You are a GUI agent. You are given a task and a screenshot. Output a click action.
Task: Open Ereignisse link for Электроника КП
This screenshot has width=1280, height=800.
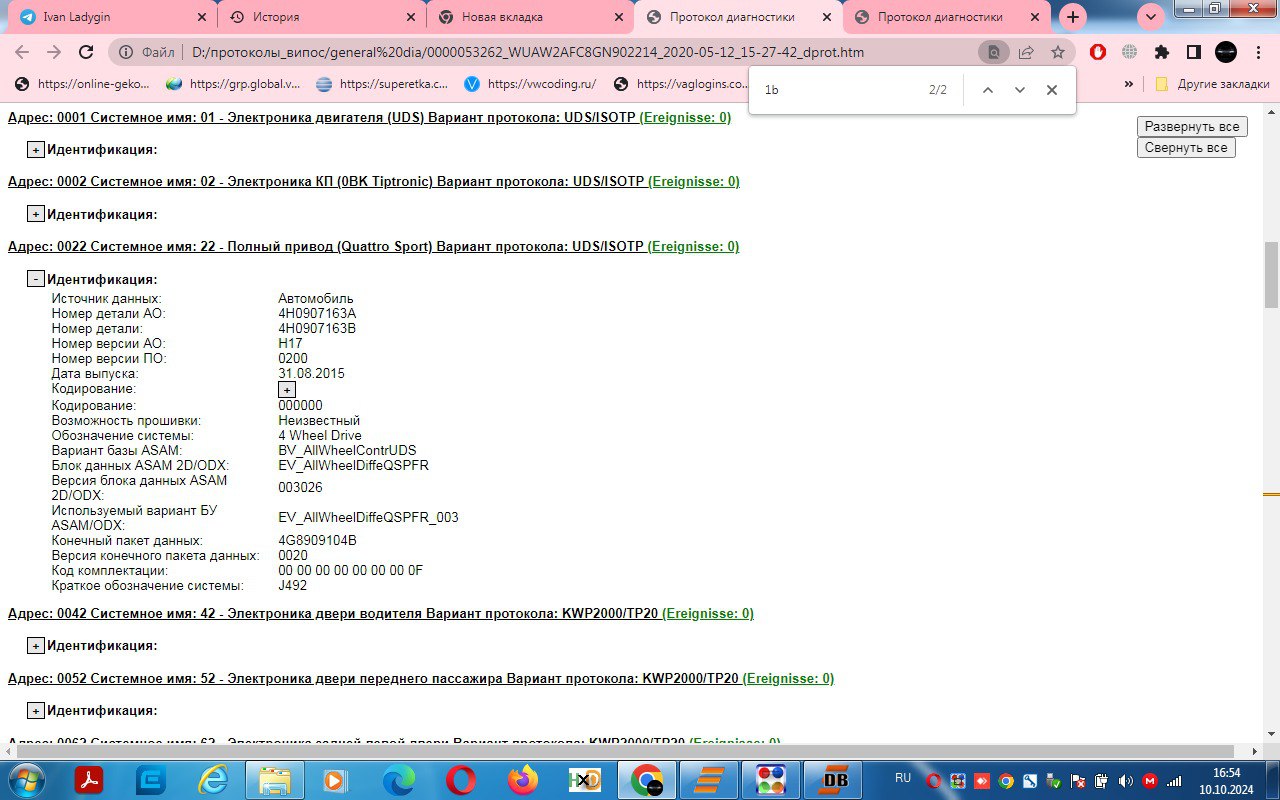(x=694, y=181)
